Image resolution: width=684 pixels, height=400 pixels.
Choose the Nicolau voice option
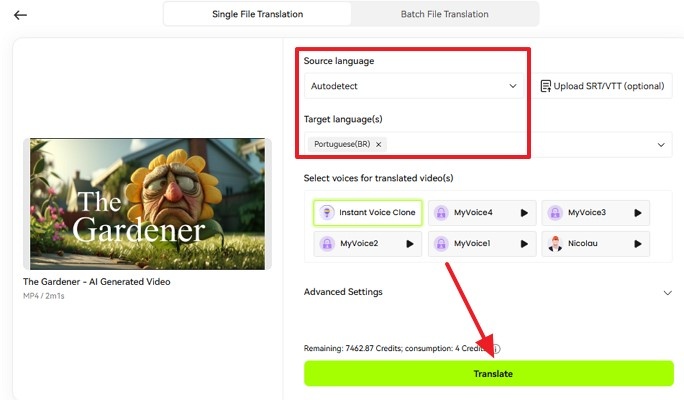tap(595, 244)
